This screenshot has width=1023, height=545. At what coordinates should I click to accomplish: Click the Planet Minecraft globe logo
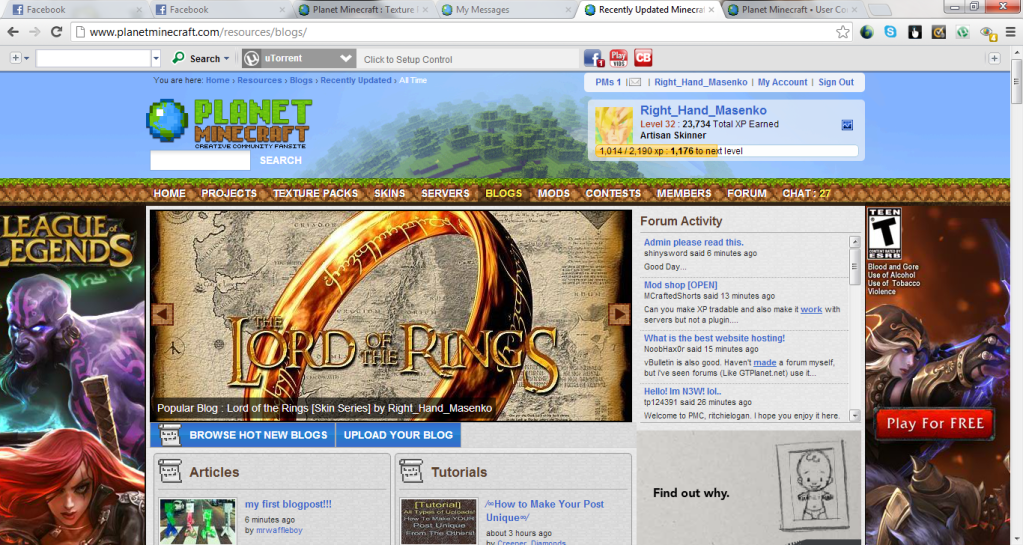point(167,121)
